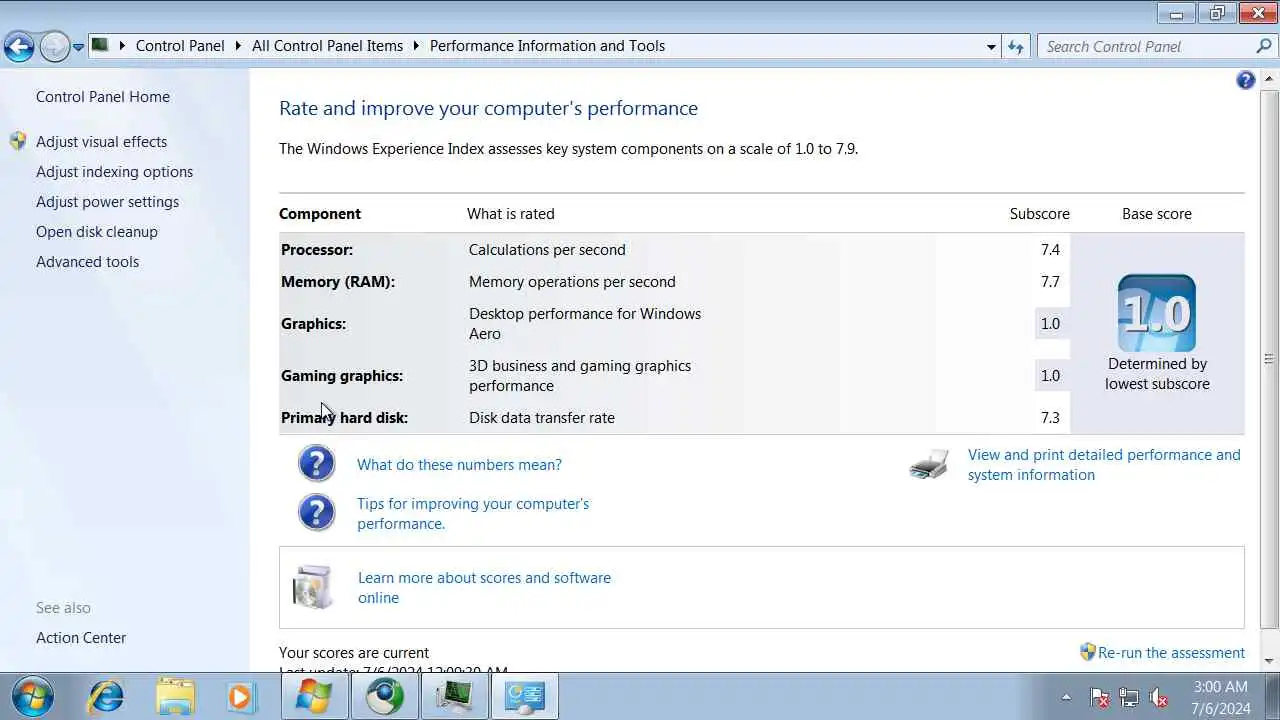
Task: Open the address bar history dropdown
Action: pos(991,46)
